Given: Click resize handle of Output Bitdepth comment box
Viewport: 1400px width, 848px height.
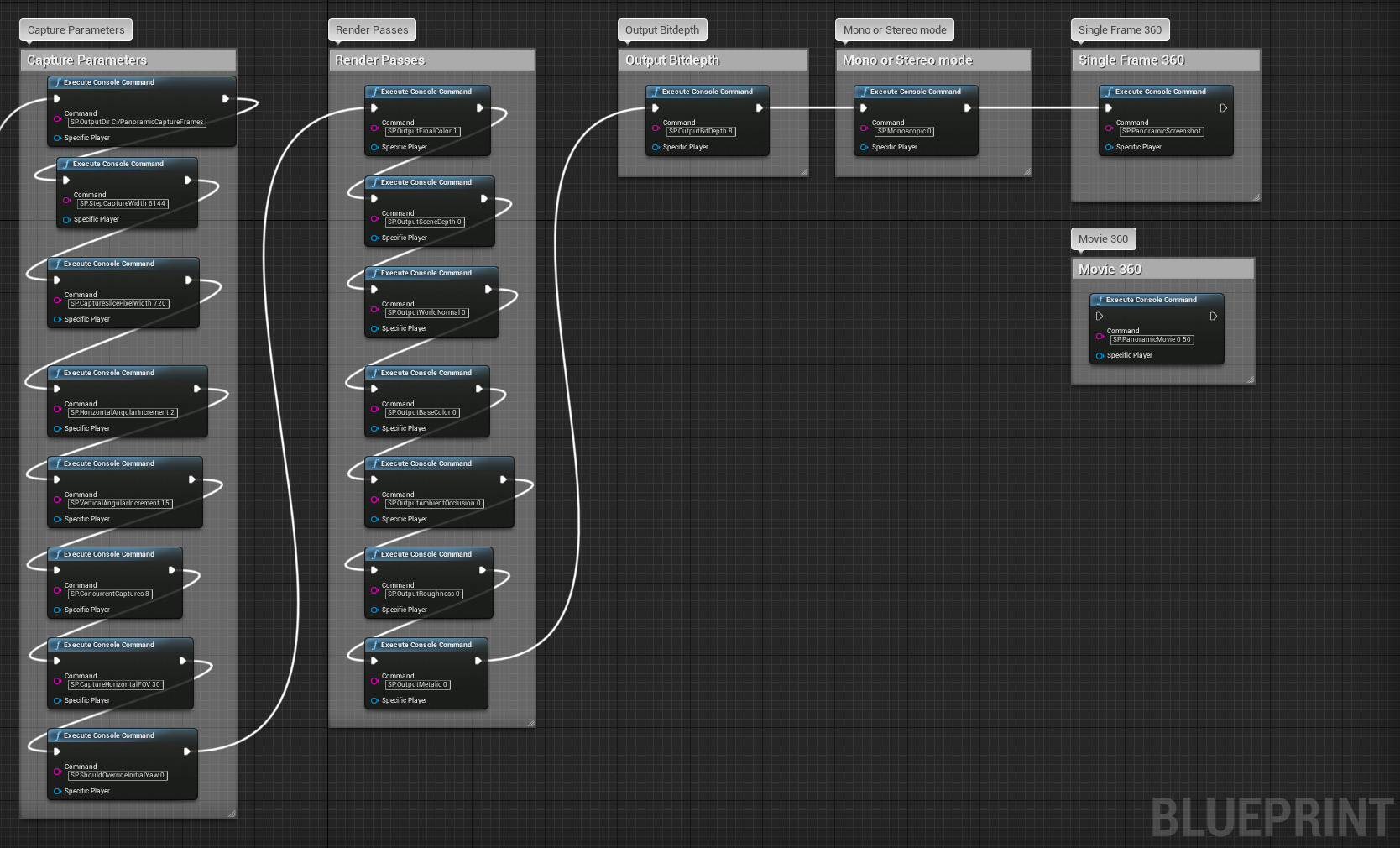Looking at the screenshot, I should pyautogui.click(x=803, y=172).
